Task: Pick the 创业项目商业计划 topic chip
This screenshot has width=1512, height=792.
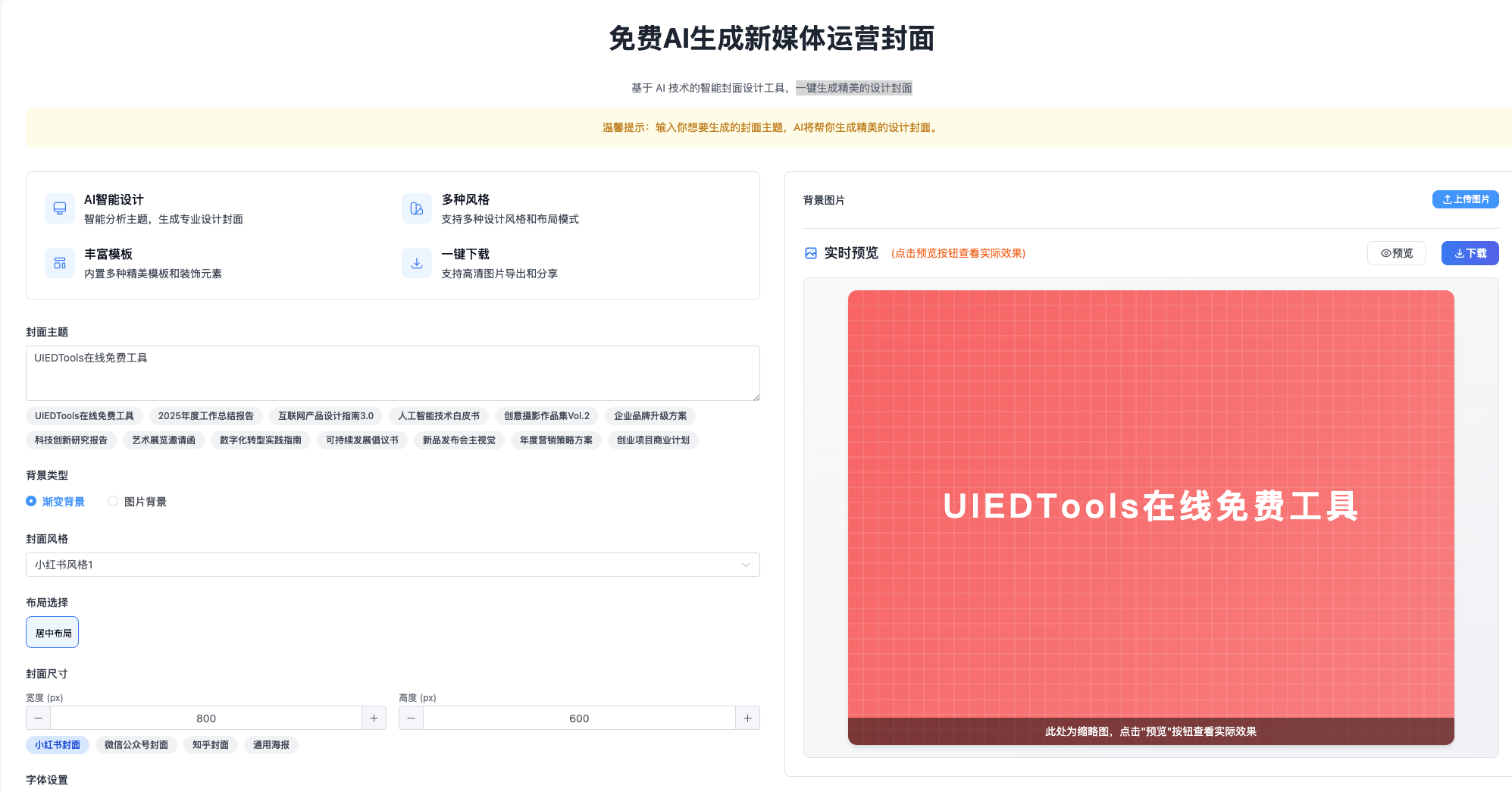Action: (653, 440)
